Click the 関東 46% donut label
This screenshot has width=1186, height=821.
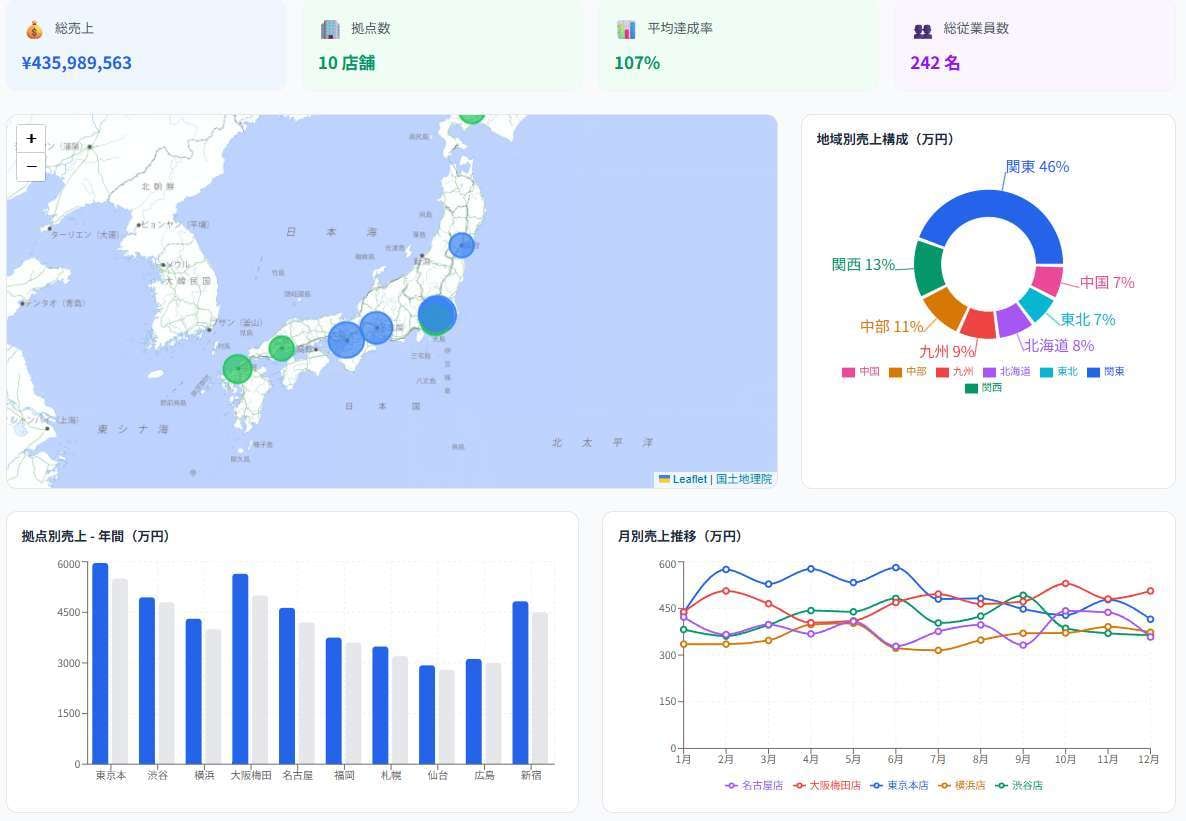[1037, 166]
